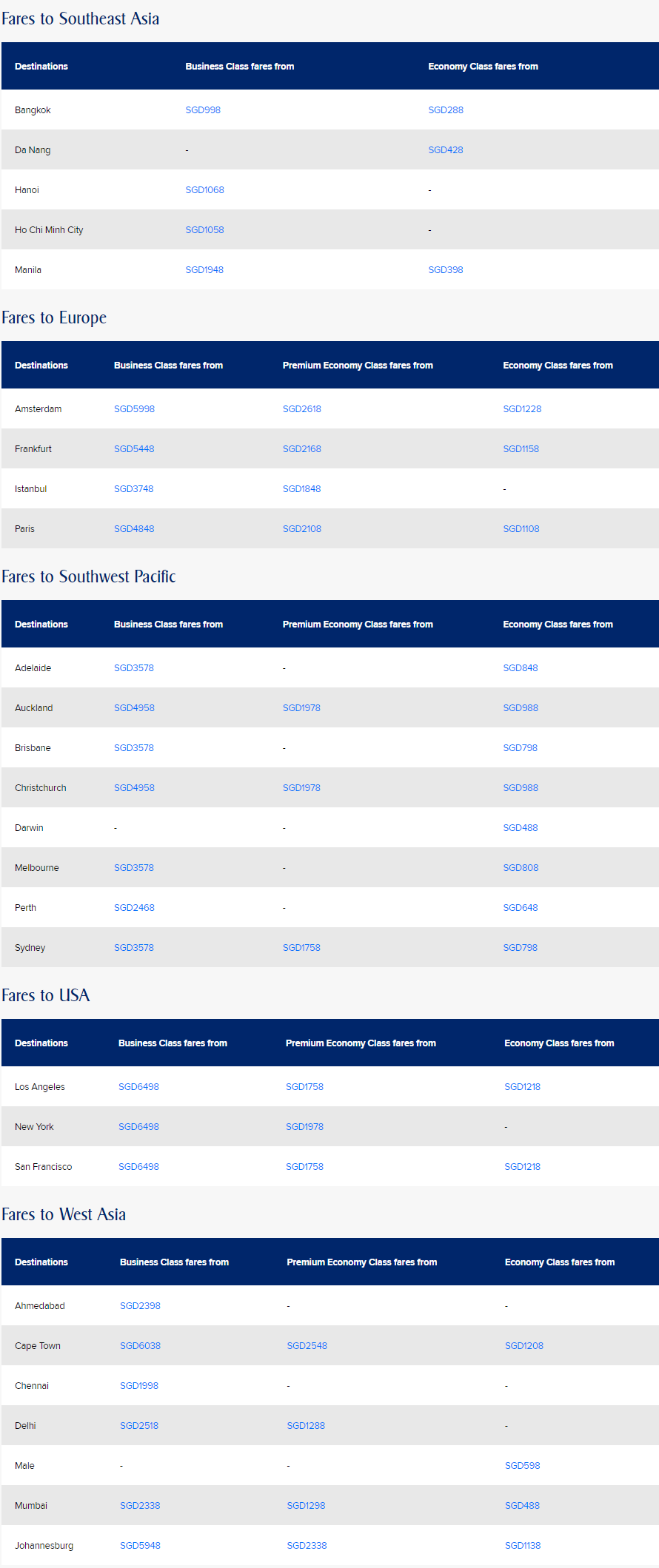Click Hanoi Business Class fare SGD1068
This screenshot has width=659, height=1568.
point(204,190)
